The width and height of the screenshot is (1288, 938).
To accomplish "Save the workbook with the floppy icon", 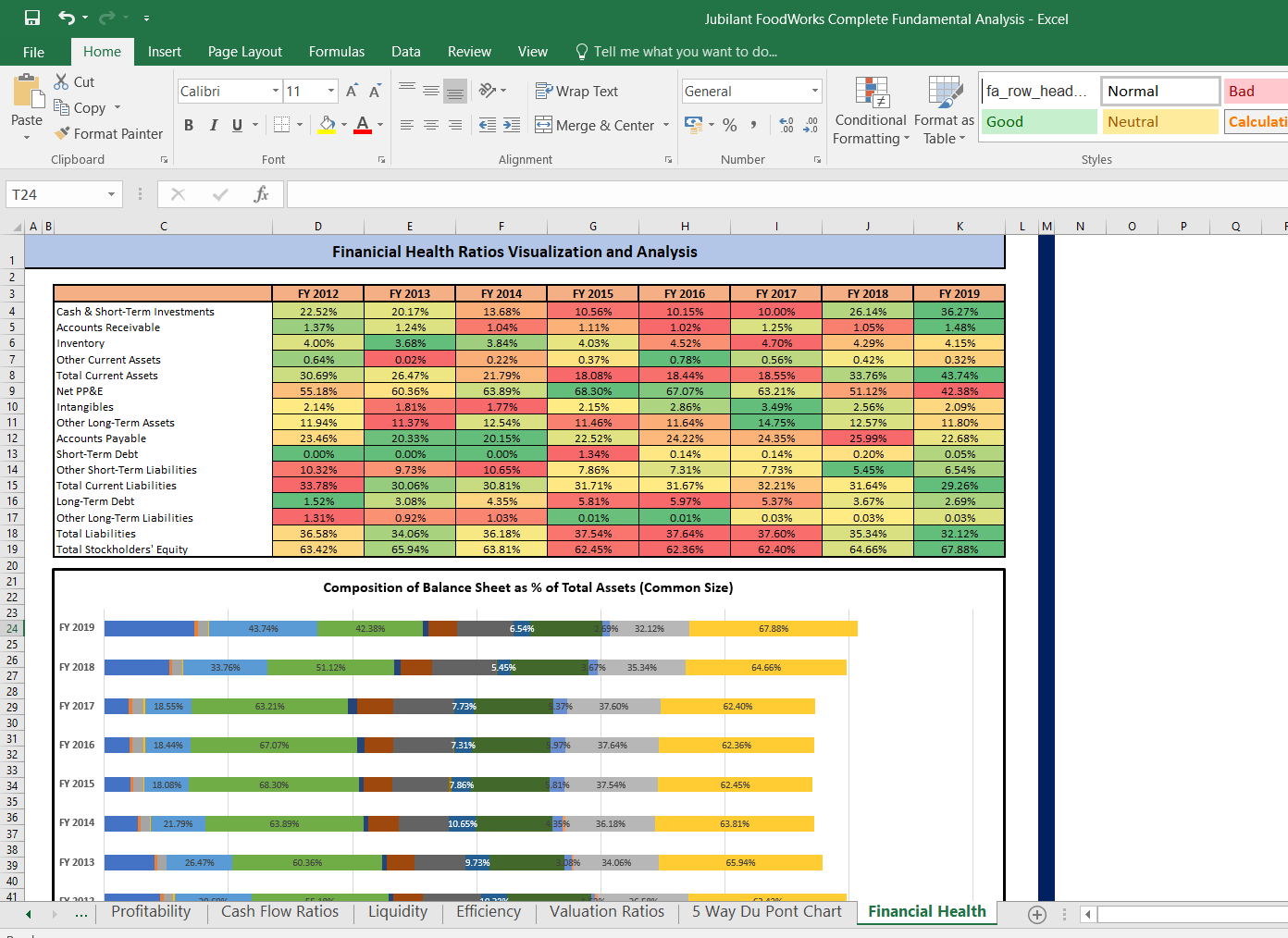I will pos(32,18).
